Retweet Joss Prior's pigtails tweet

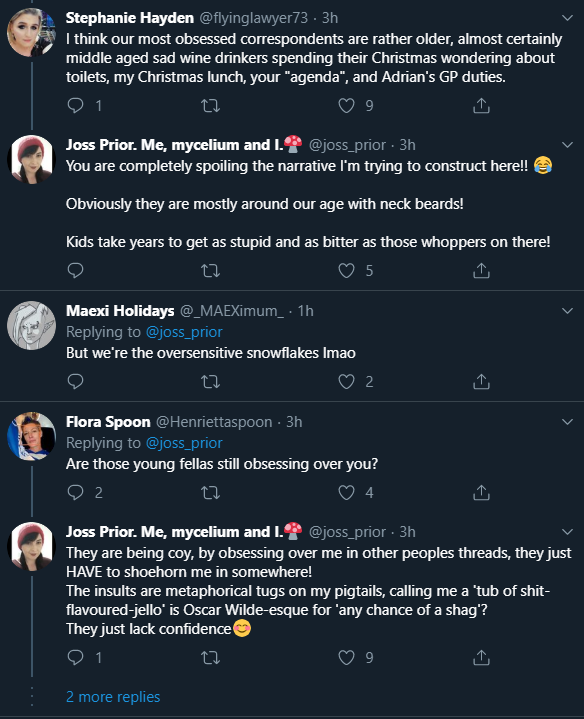[x=210, y=658]
